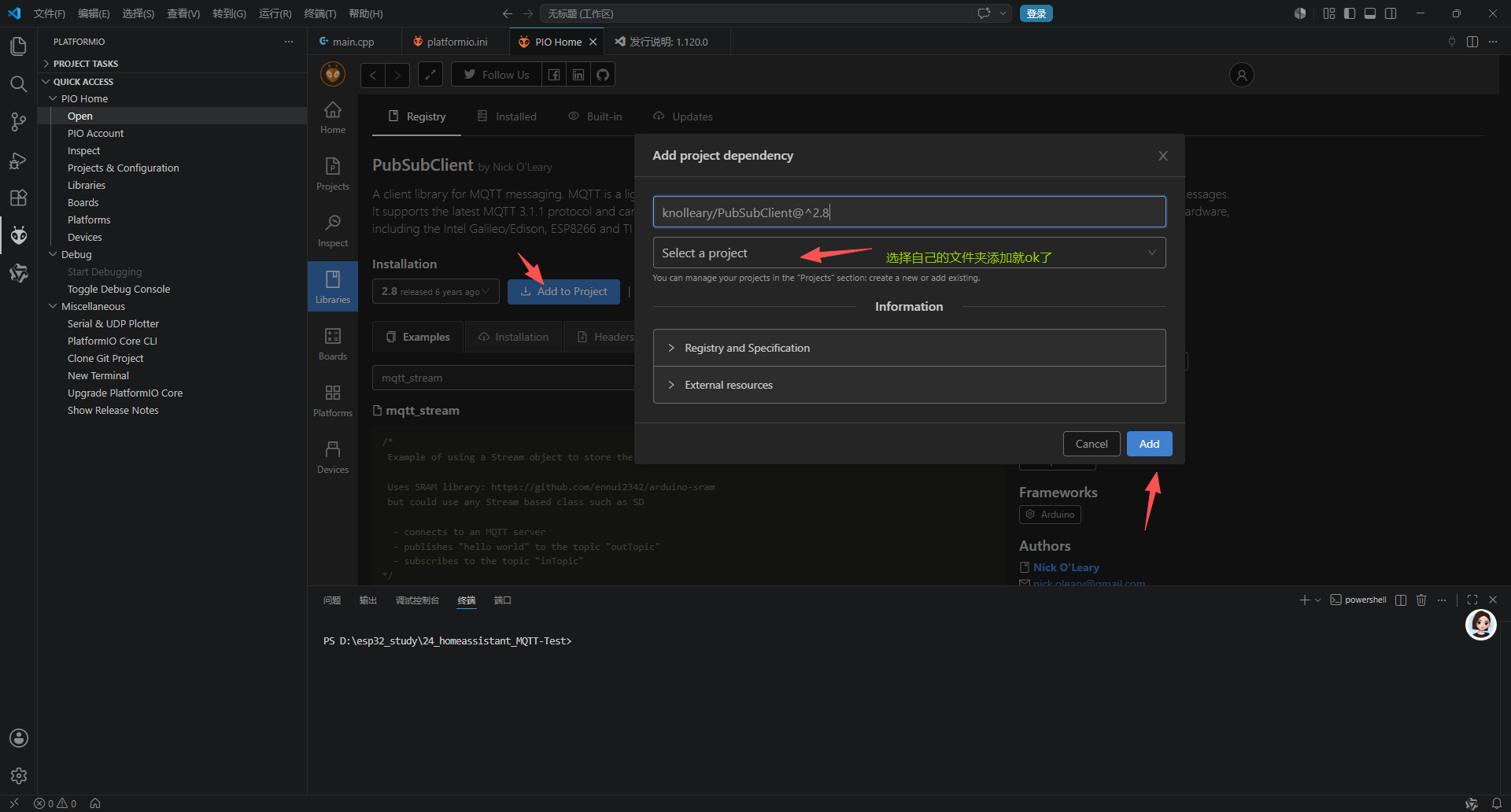Click Follow Us Twitter button
This screenshot has width=1511, height=812.
pyautogui.click(x=496, y=75)
